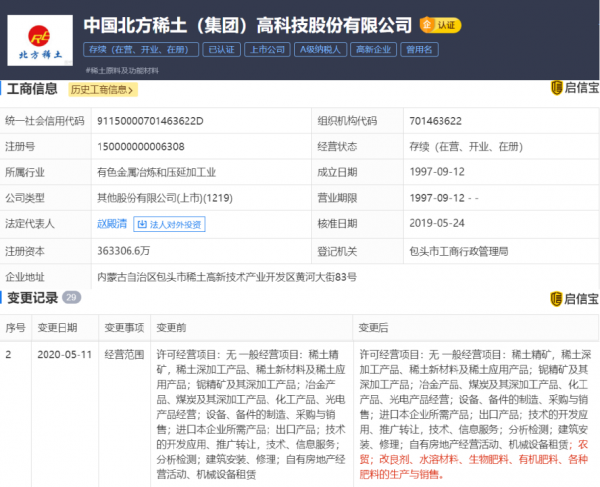The image size is (600, 487).
Task: Click establishment date 1997-09-12 value
Action: pyautogui.click(x=437, y=172)
